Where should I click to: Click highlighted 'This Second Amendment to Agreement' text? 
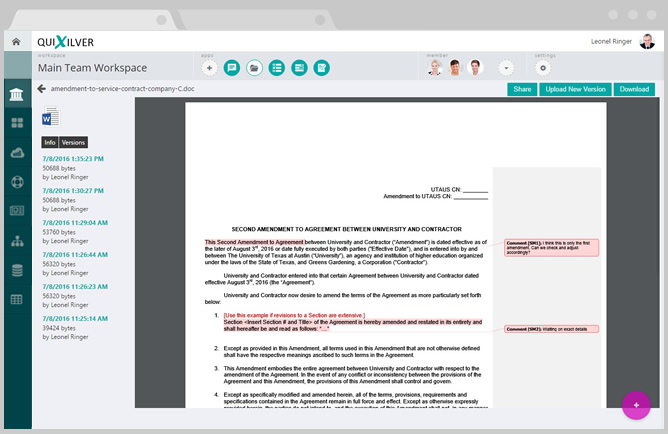(x=254, y=242)
